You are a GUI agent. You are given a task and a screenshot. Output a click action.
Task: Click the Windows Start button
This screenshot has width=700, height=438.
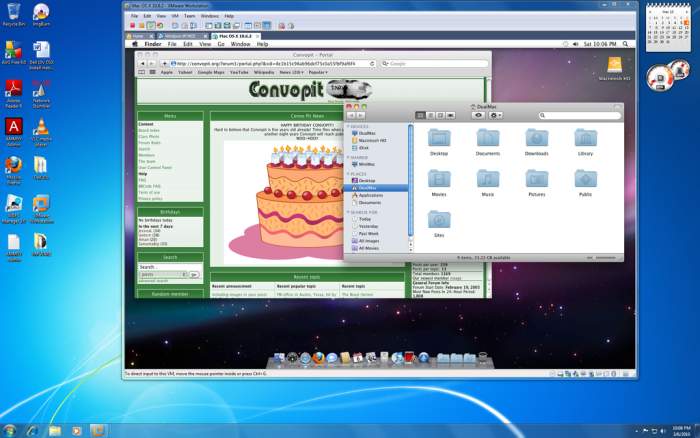tap(9, 431)
